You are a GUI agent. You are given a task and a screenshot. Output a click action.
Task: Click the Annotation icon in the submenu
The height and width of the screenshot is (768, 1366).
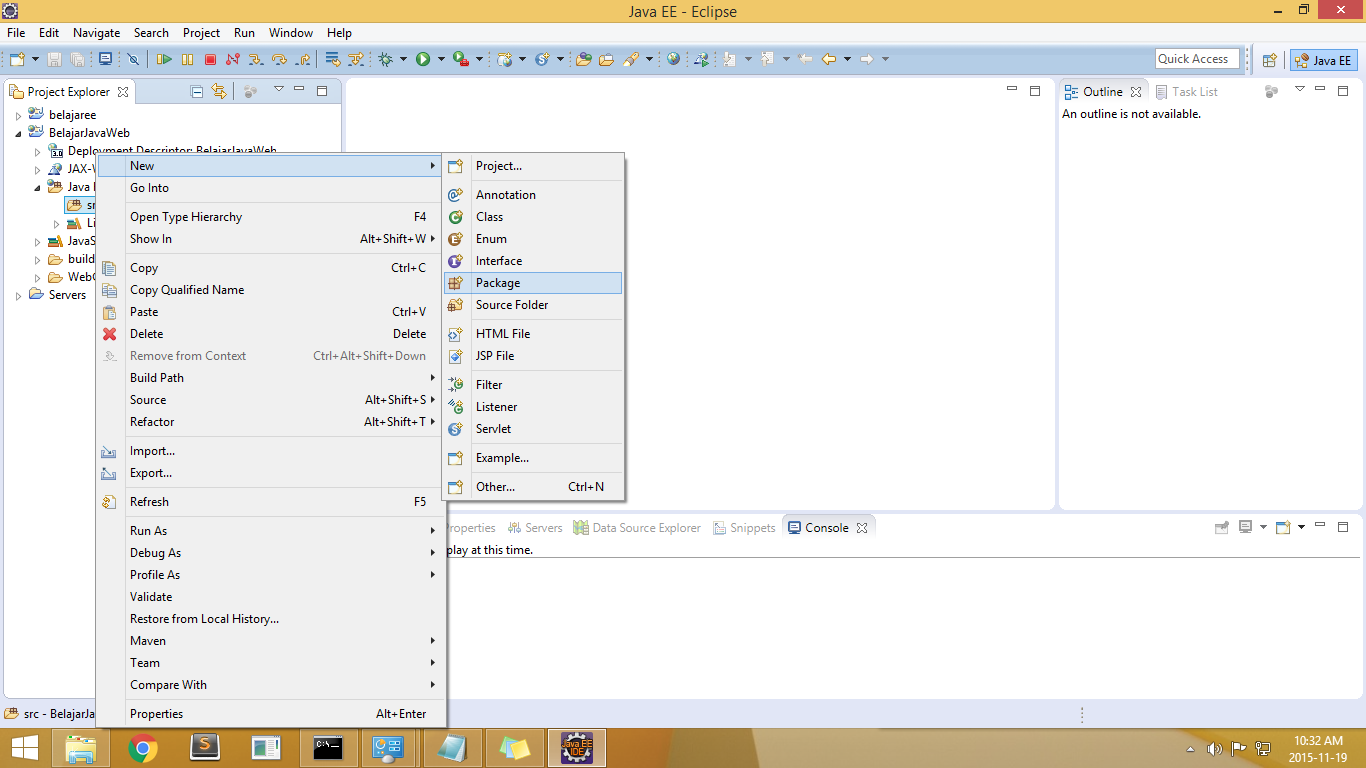click(x=455, y=195)
